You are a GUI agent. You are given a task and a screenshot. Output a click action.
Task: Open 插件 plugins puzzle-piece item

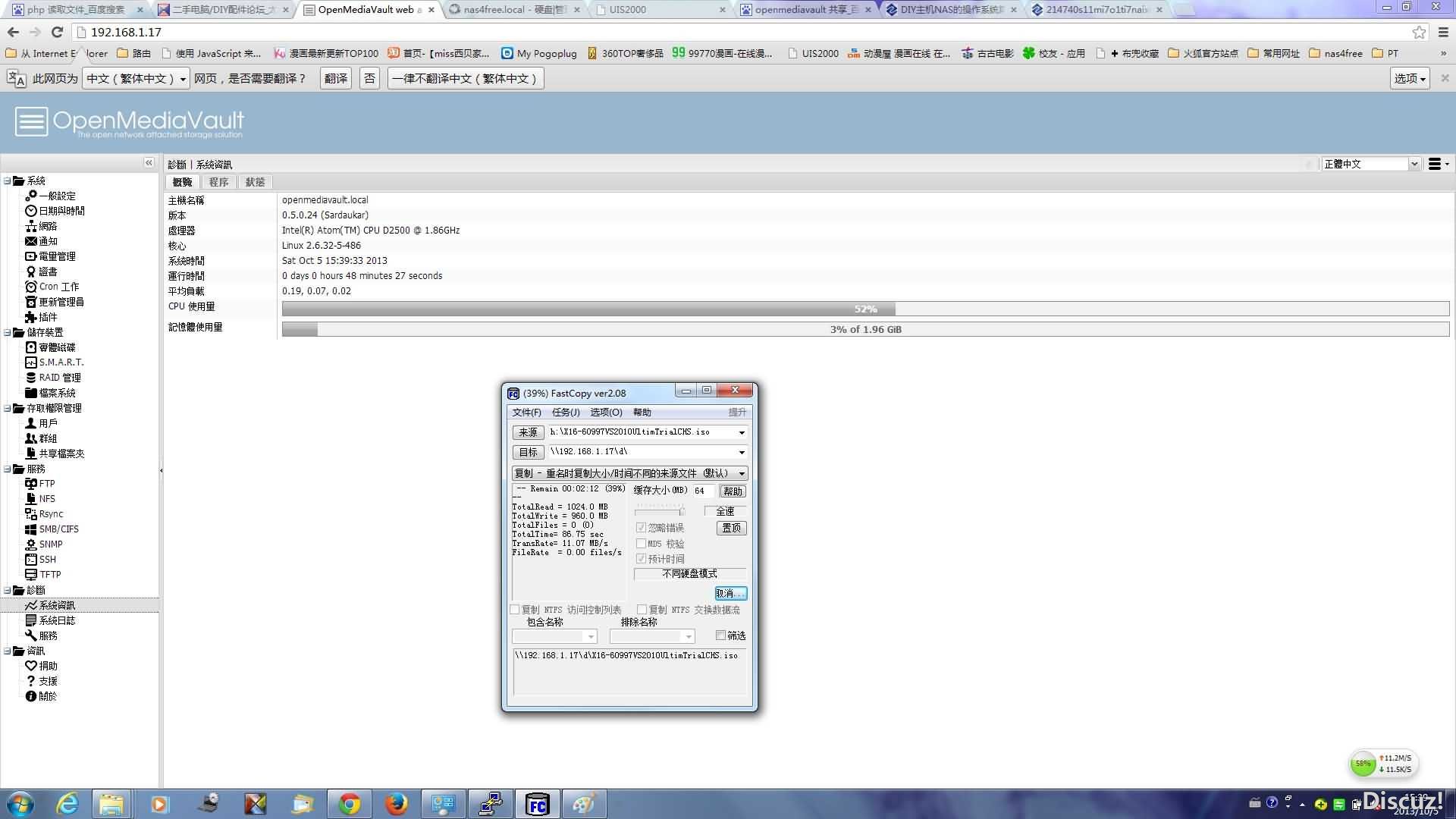click(41, 317)
